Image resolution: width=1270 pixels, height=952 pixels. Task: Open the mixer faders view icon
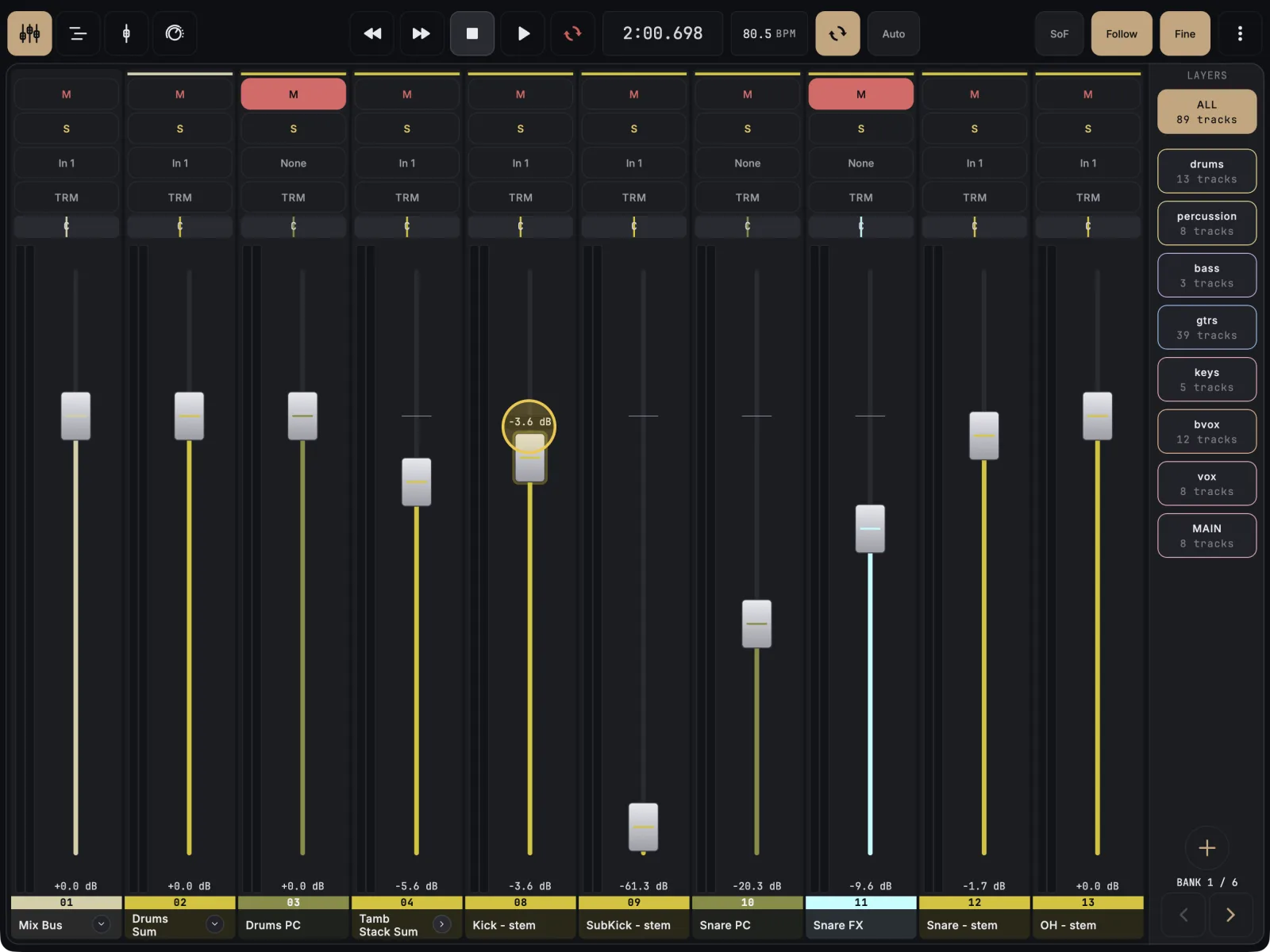pyautogui.click(x=30, y=33)
